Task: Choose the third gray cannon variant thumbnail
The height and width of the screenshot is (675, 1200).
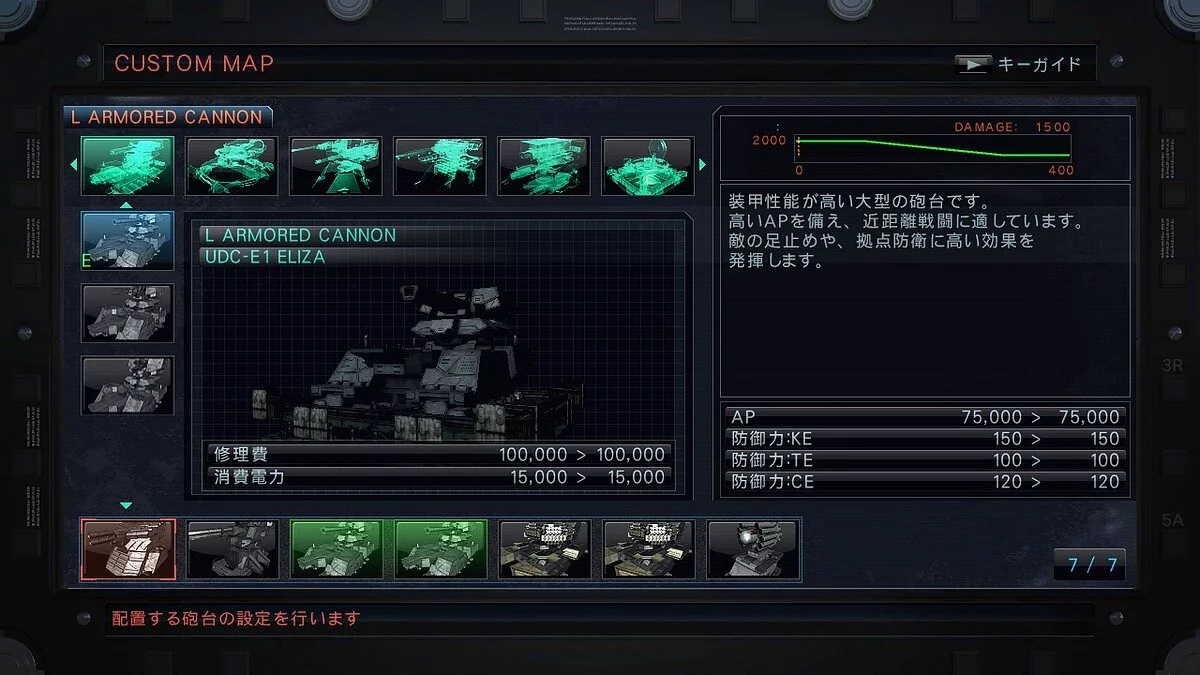Action: click(x=127, y=385)
